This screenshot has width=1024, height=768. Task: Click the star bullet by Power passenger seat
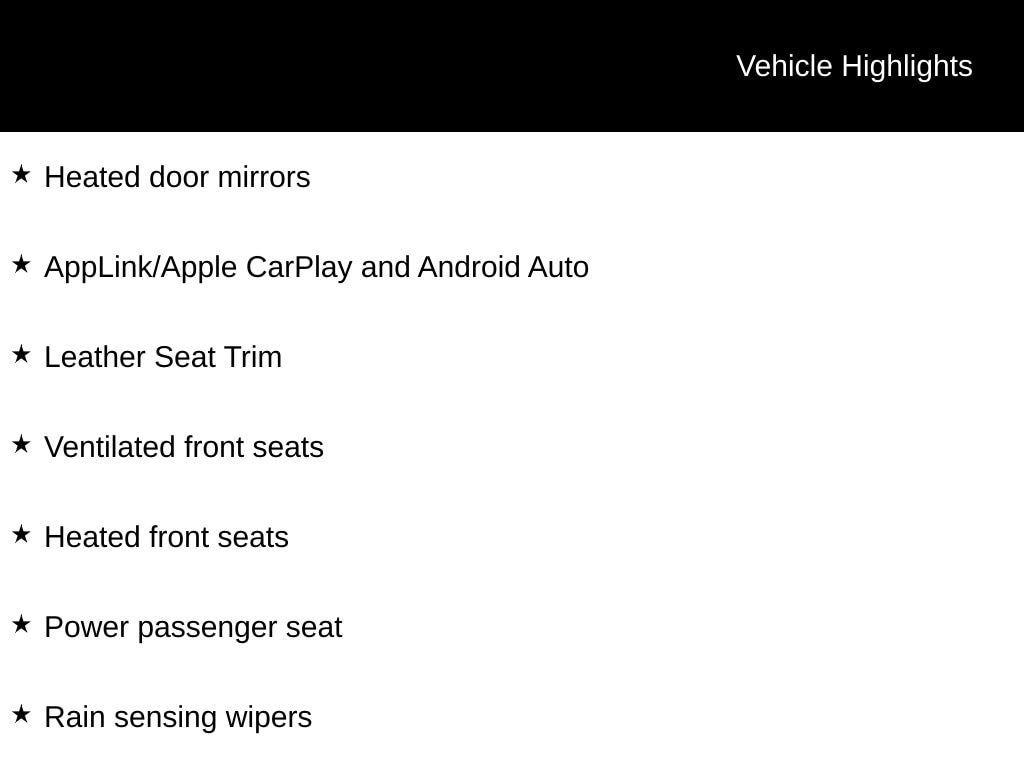coord(21,625)
